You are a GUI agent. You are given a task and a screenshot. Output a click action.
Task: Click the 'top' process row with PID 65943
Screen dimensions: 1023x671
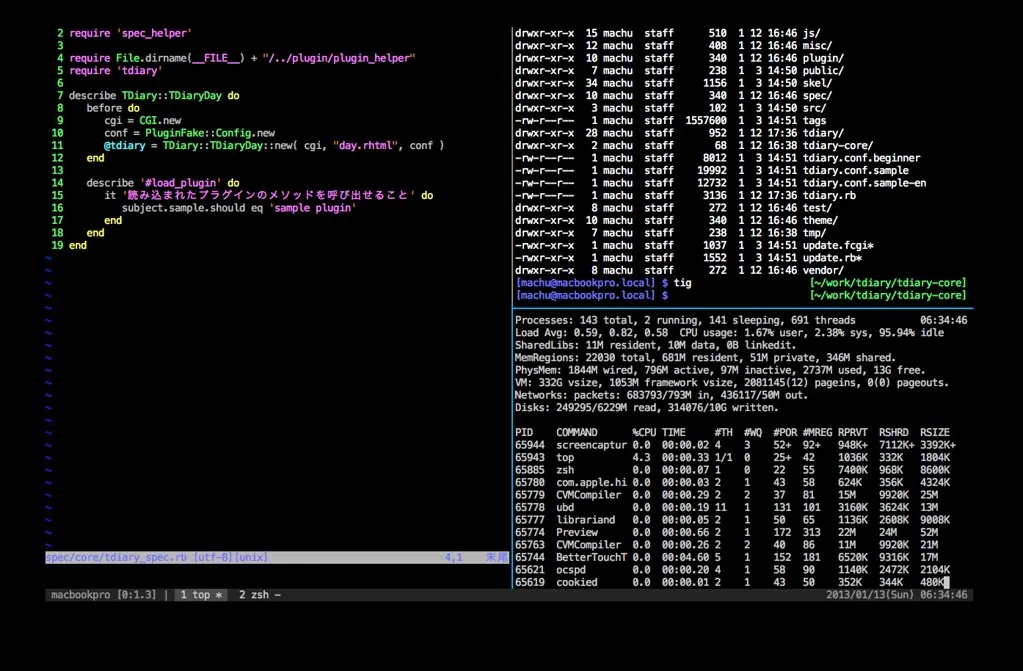click(x=732, y=458)
